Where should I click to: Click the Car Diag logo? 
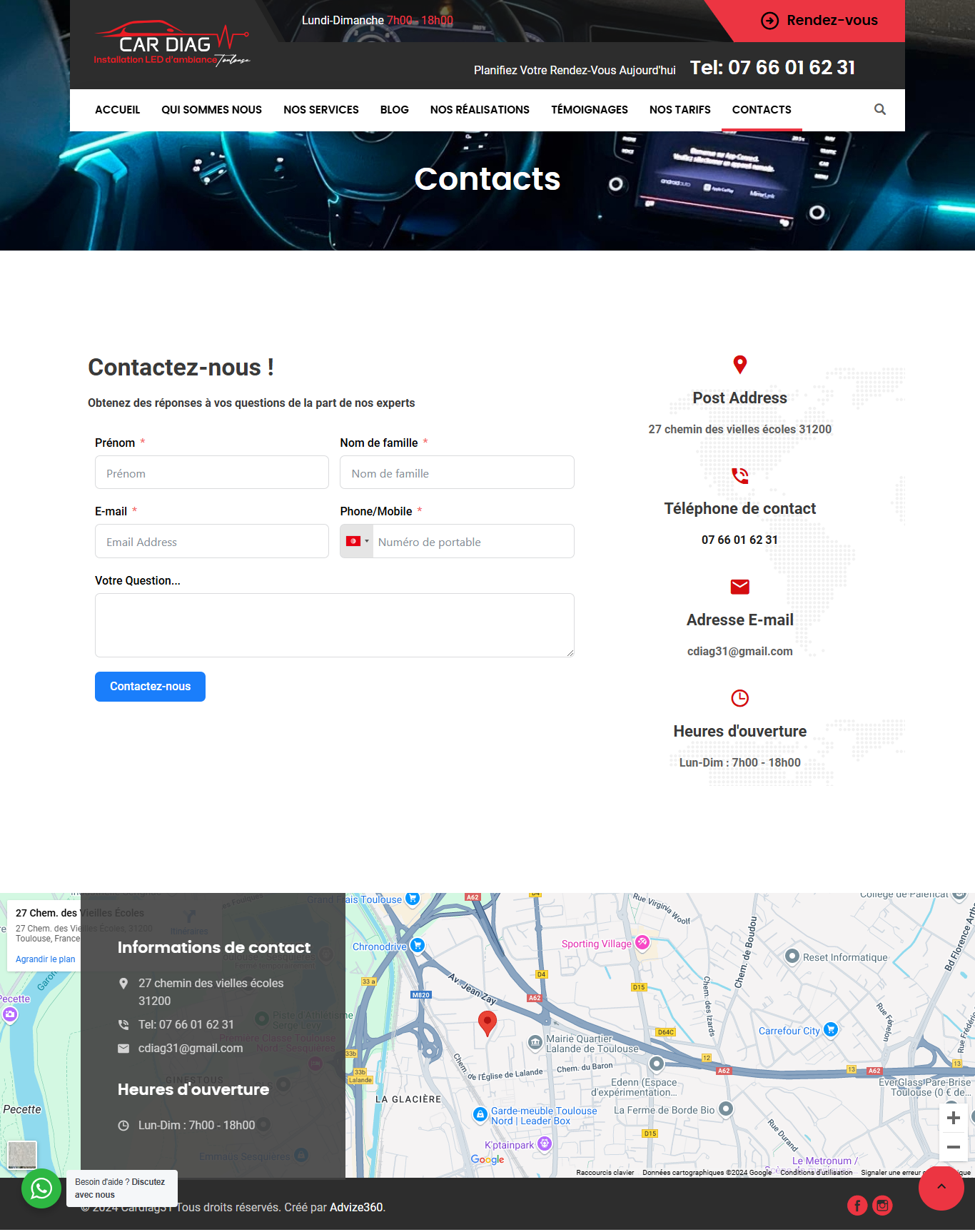tap(171, 44)
